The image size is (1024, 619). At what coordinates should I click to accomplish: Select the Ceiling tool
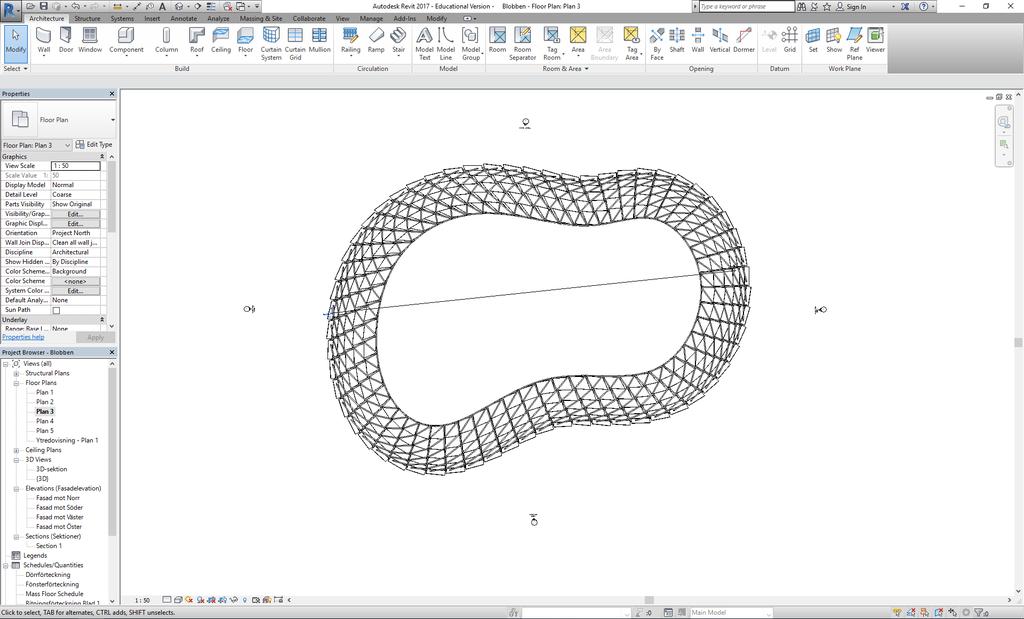(221, 40)
